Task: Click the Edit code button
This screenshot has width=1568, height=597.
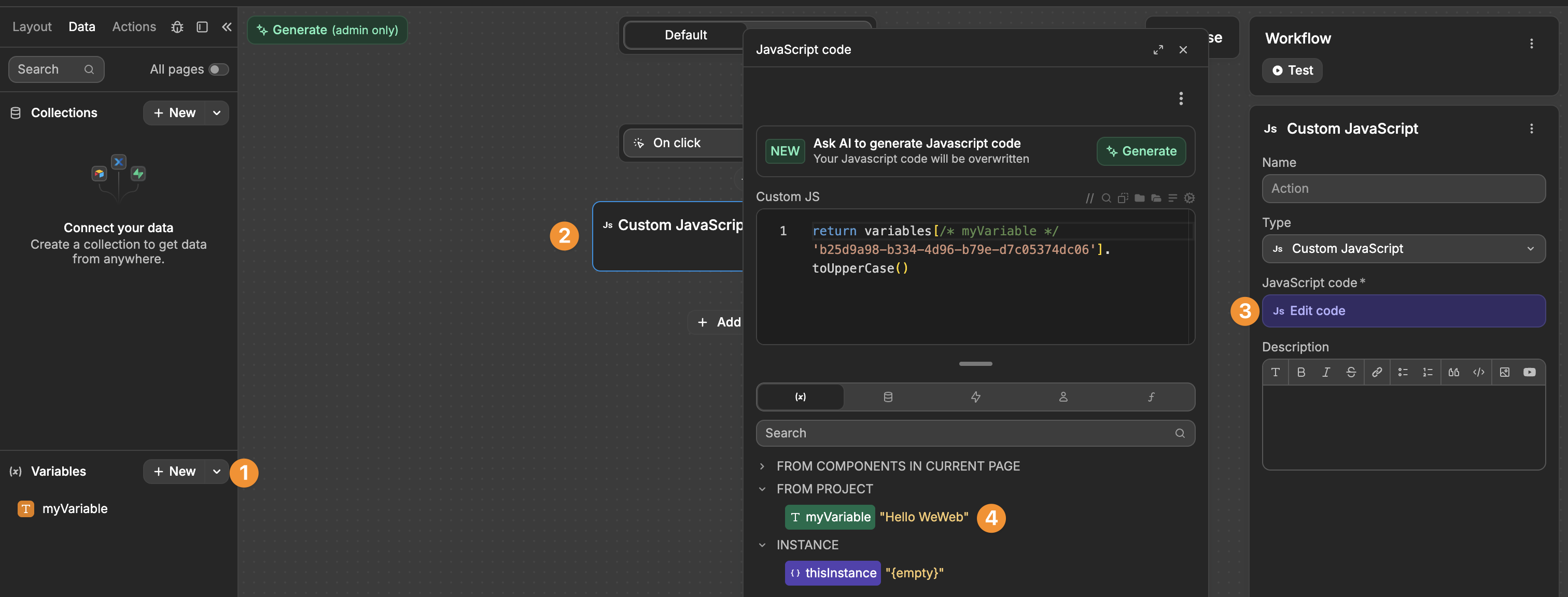Action: (1404, 311)
